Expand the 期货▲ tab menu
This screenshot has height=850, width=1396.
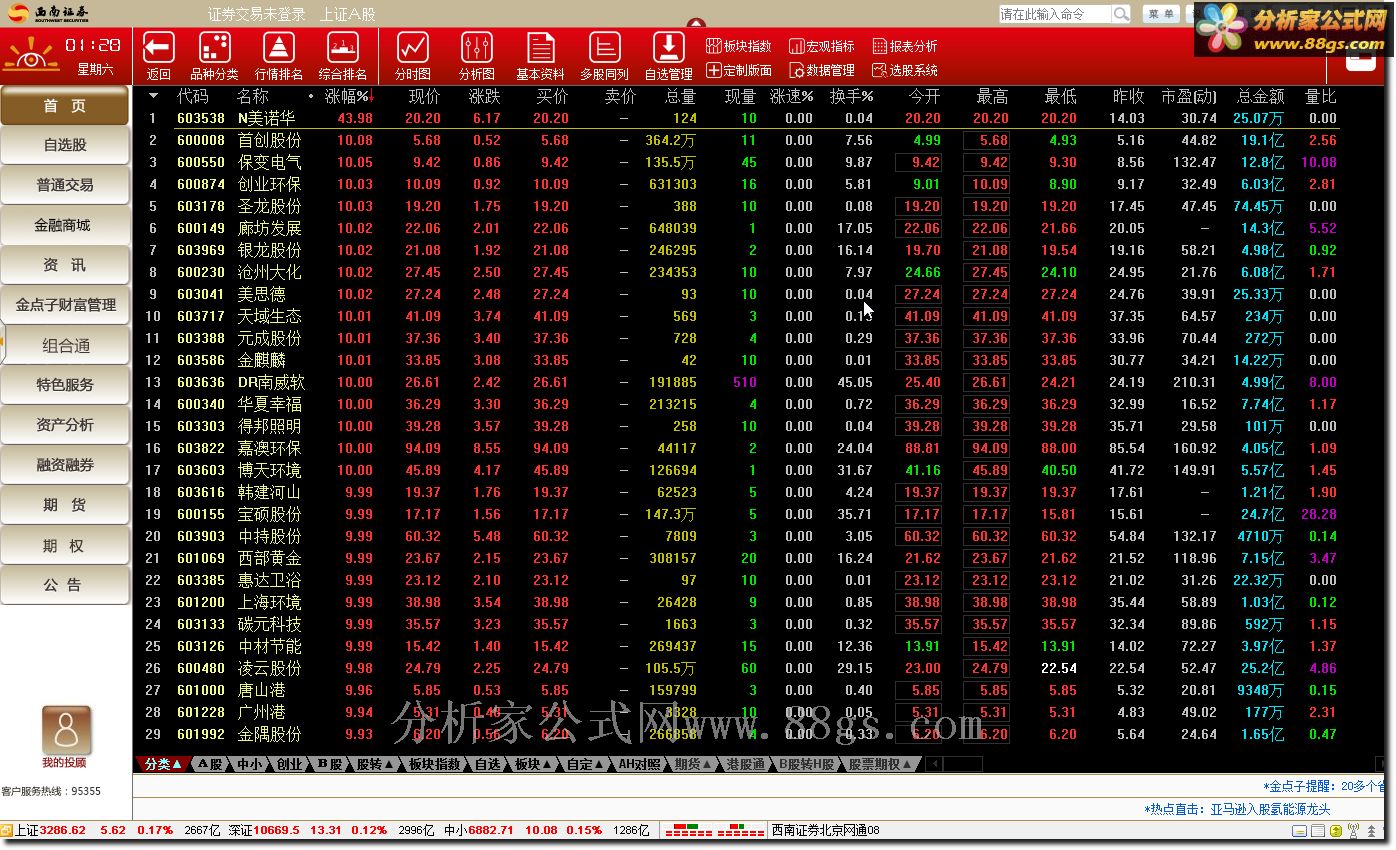click(x=693, y=764)
